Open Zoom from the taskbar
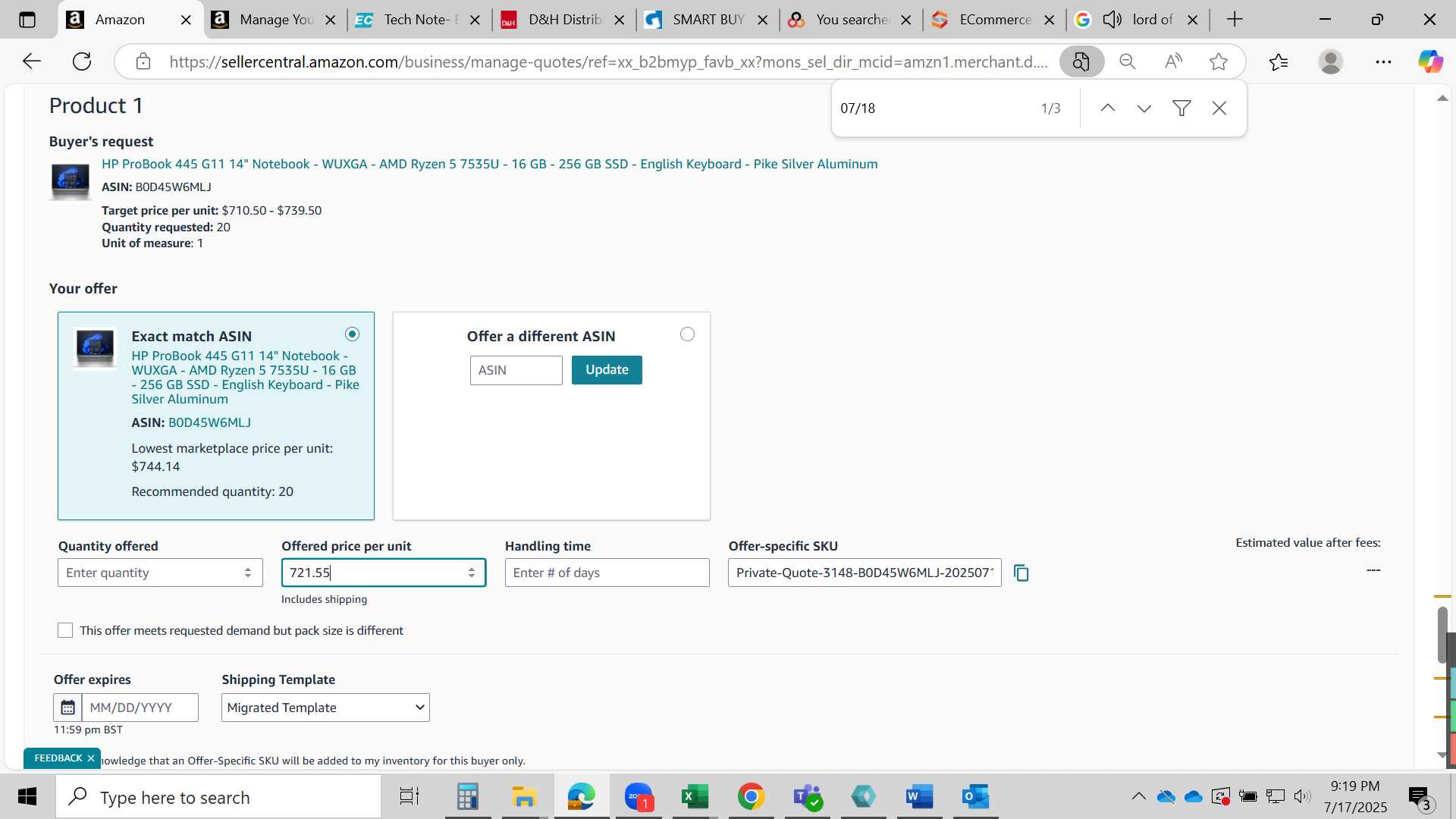The image size is (1456, 819). [639, 796]
